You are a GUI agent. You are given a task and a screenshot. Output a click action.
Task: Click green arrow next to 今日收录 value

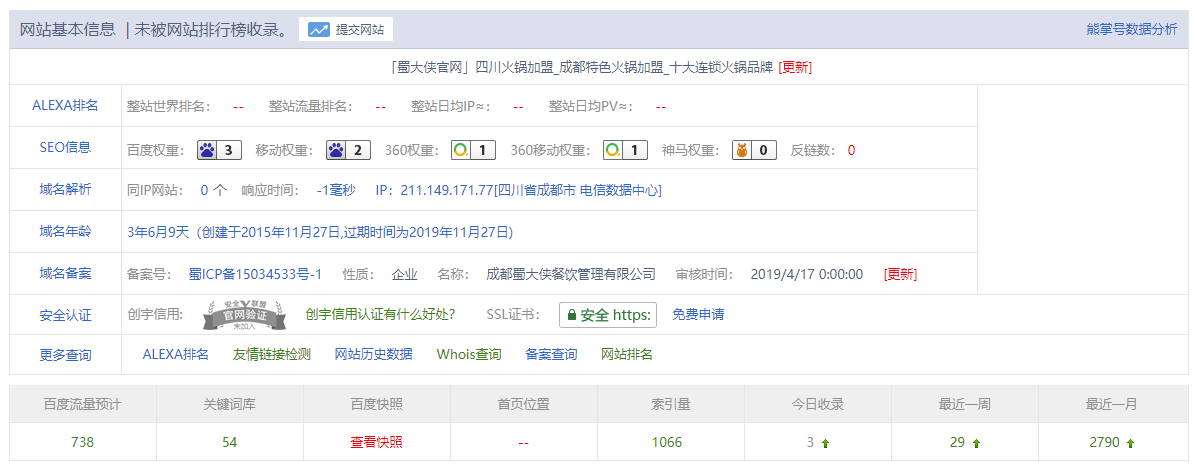coord(825,443)
